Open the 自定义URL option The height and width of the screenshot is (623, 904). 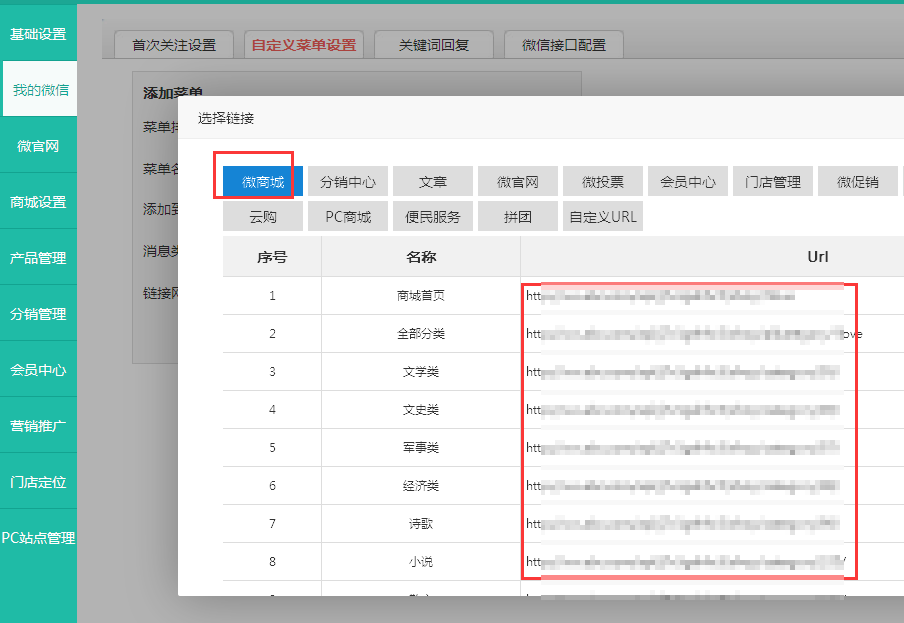point(603,217)
